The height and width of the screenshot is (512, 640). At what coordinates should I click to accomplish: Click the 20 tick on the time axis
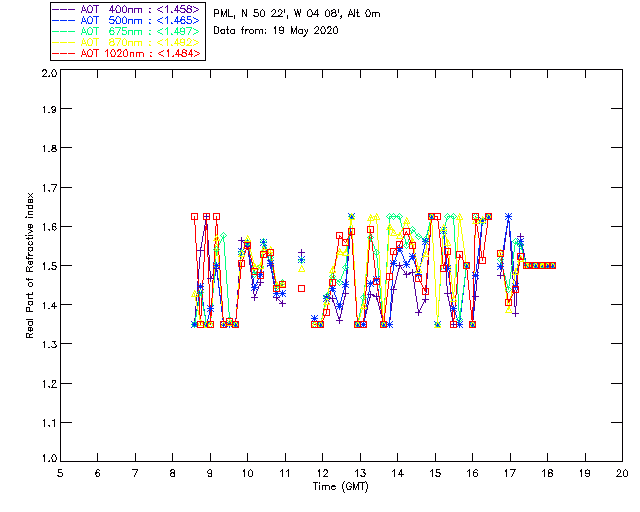[x=622, y=472]
